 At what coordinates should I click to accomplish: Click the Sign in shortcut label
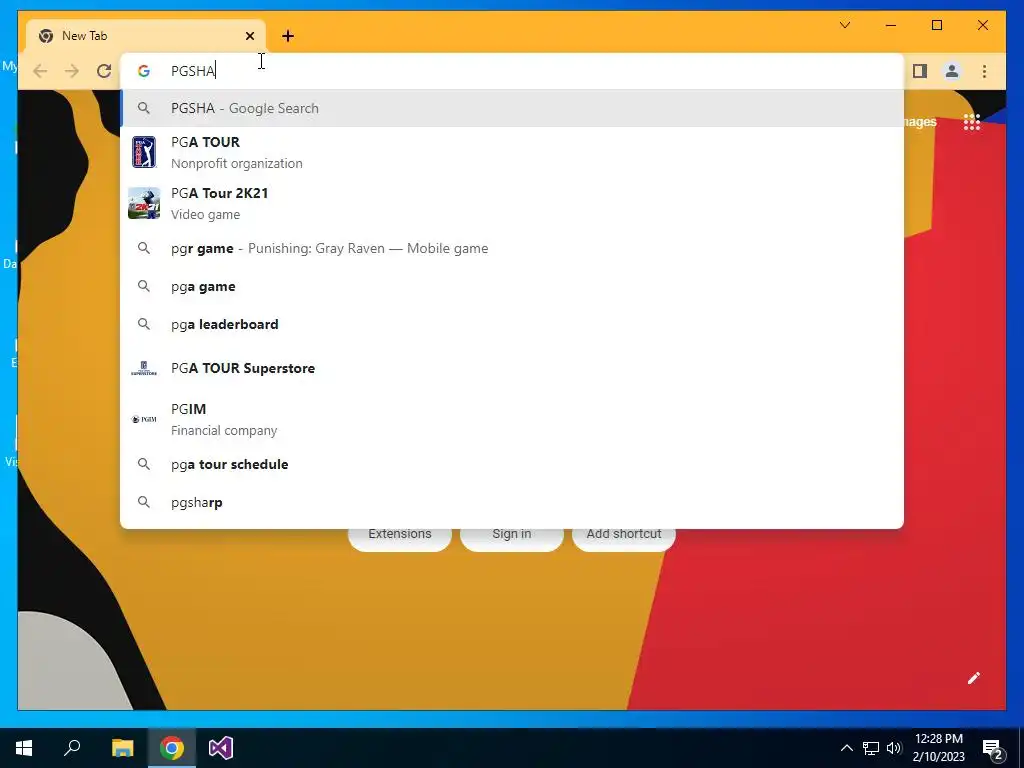pos(511,534)
